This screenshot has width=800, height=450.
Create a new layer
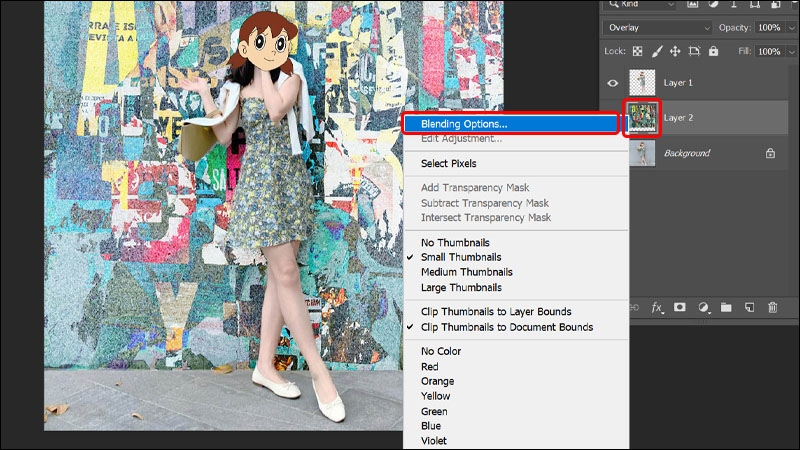[x=749, y=308]
